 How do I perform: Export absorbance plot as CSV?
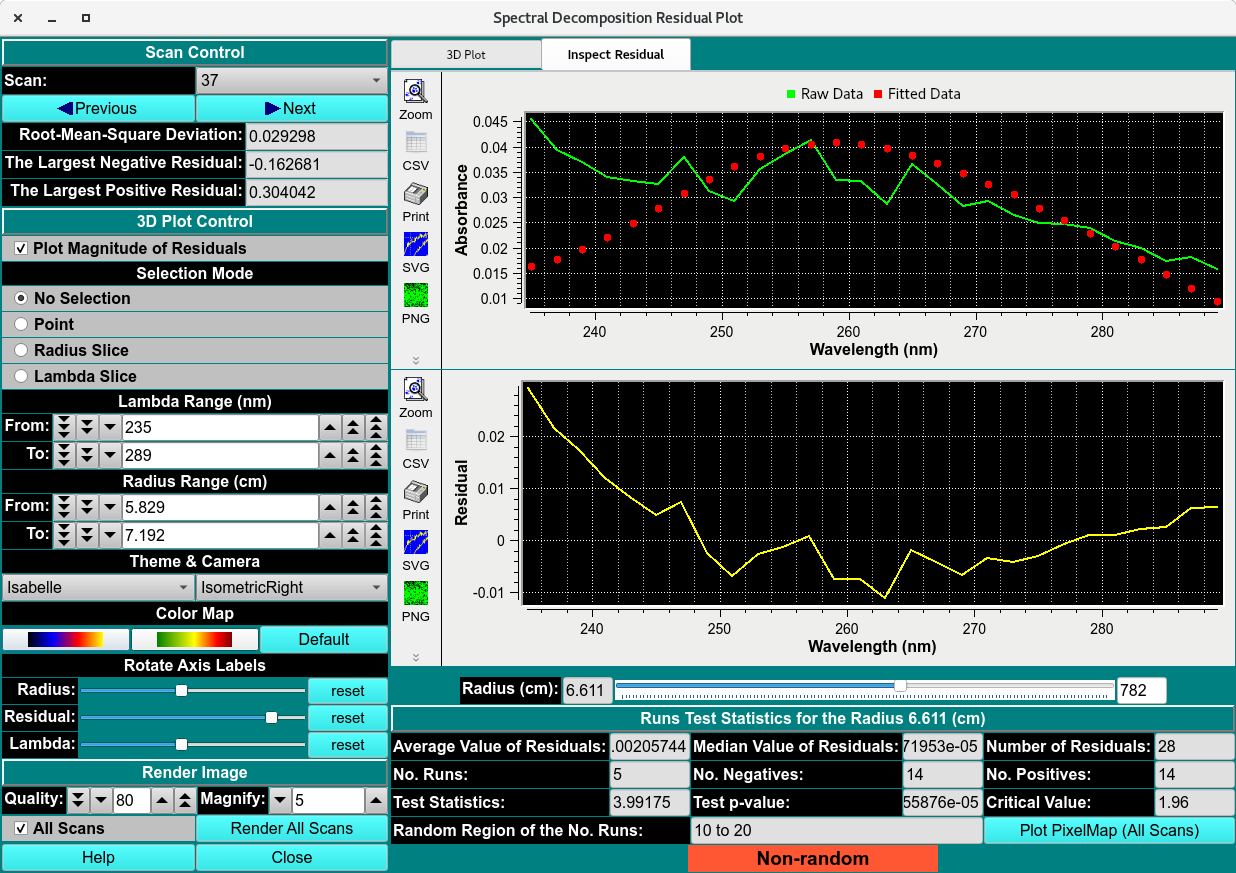pyautogui.click(x=416, y=143)
